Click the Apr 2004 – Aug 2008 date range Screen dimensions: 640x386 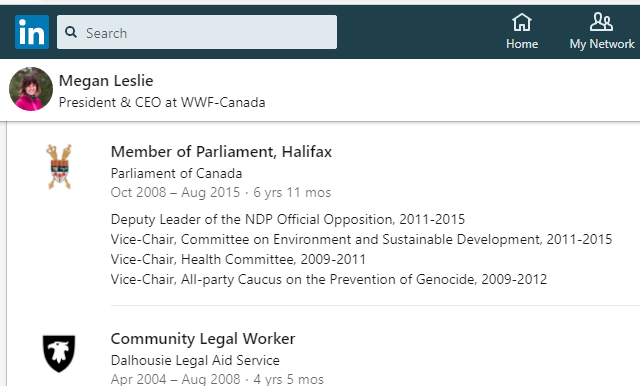176,379
